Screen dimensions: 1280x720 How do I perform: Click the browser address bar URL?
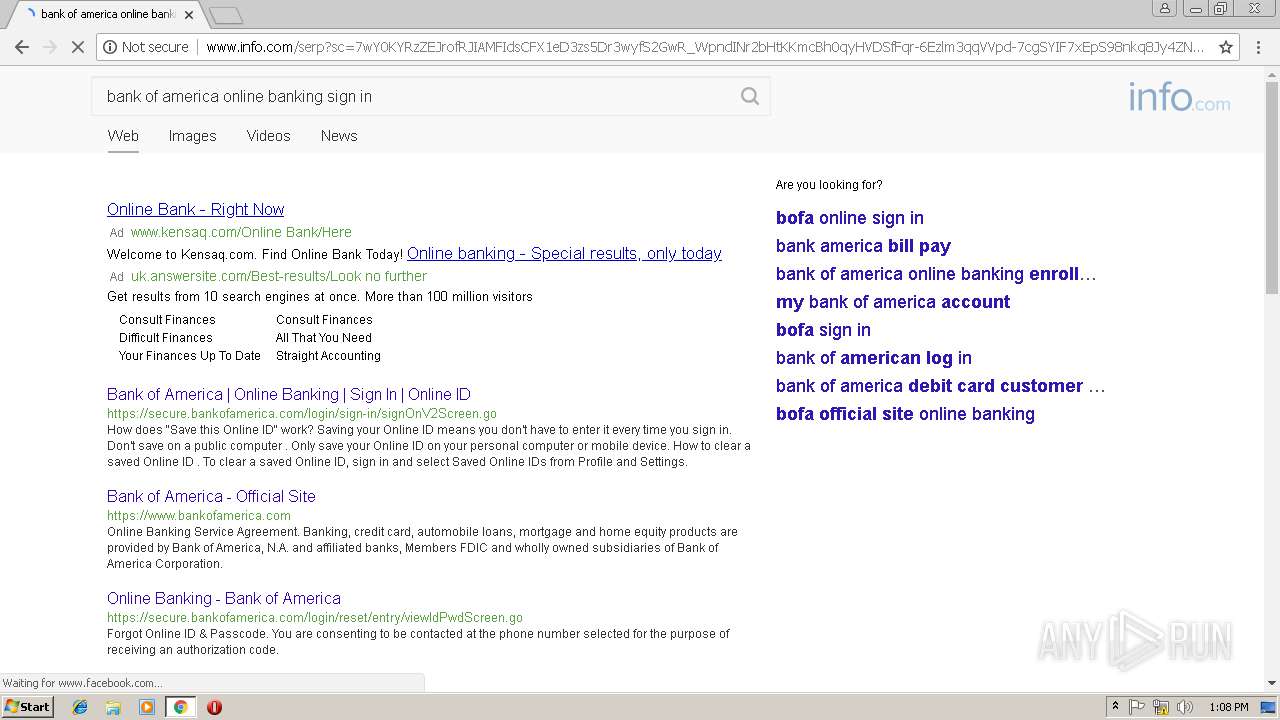click(705, 47)
